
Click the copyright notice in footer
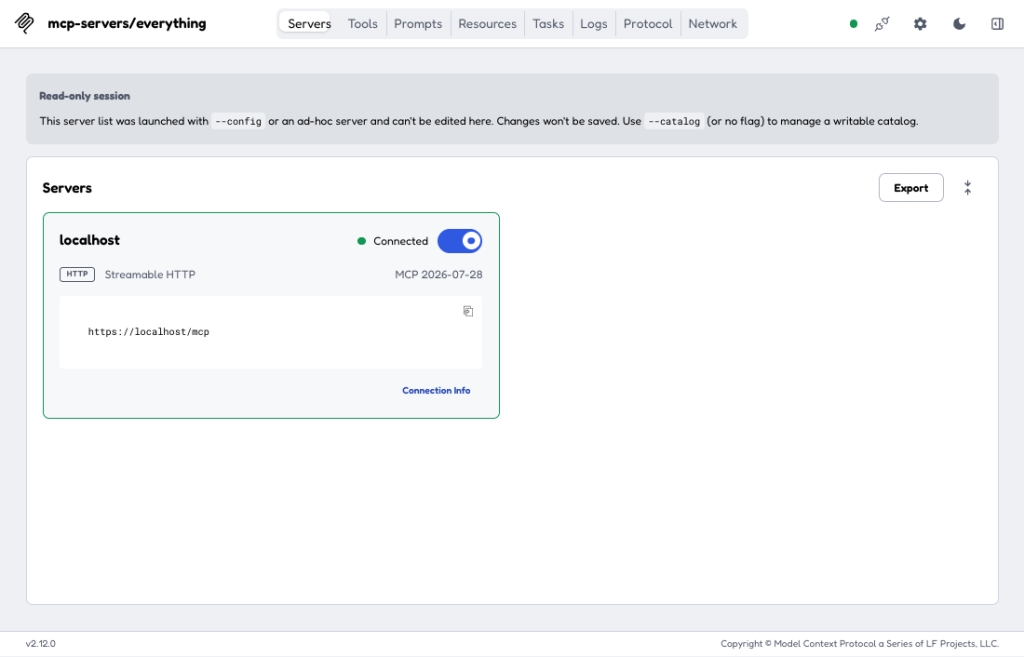(x=859, y=644)
